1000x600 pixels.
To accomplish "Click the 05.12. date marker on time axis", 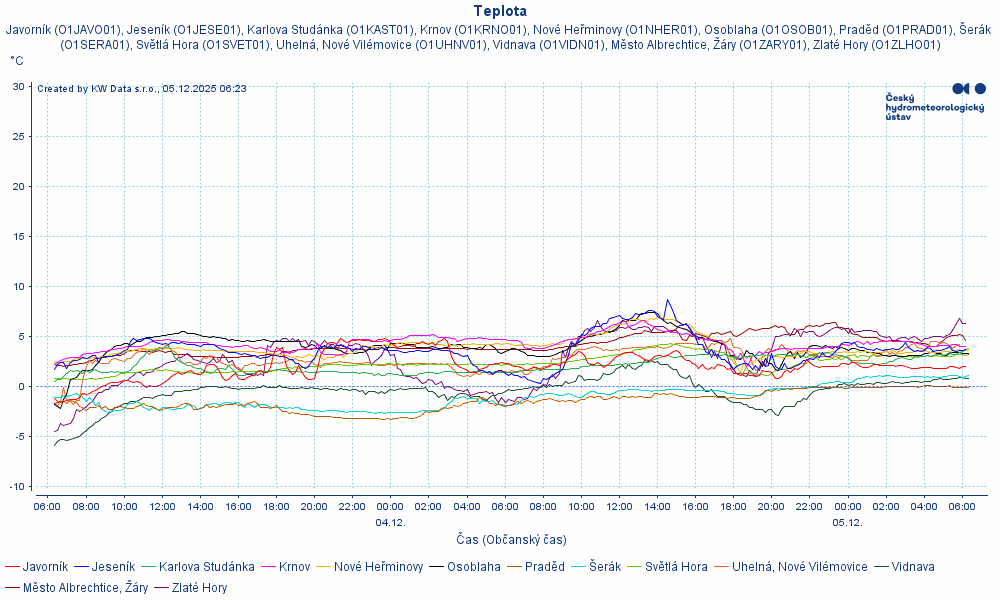I will [x=847, y=522].
